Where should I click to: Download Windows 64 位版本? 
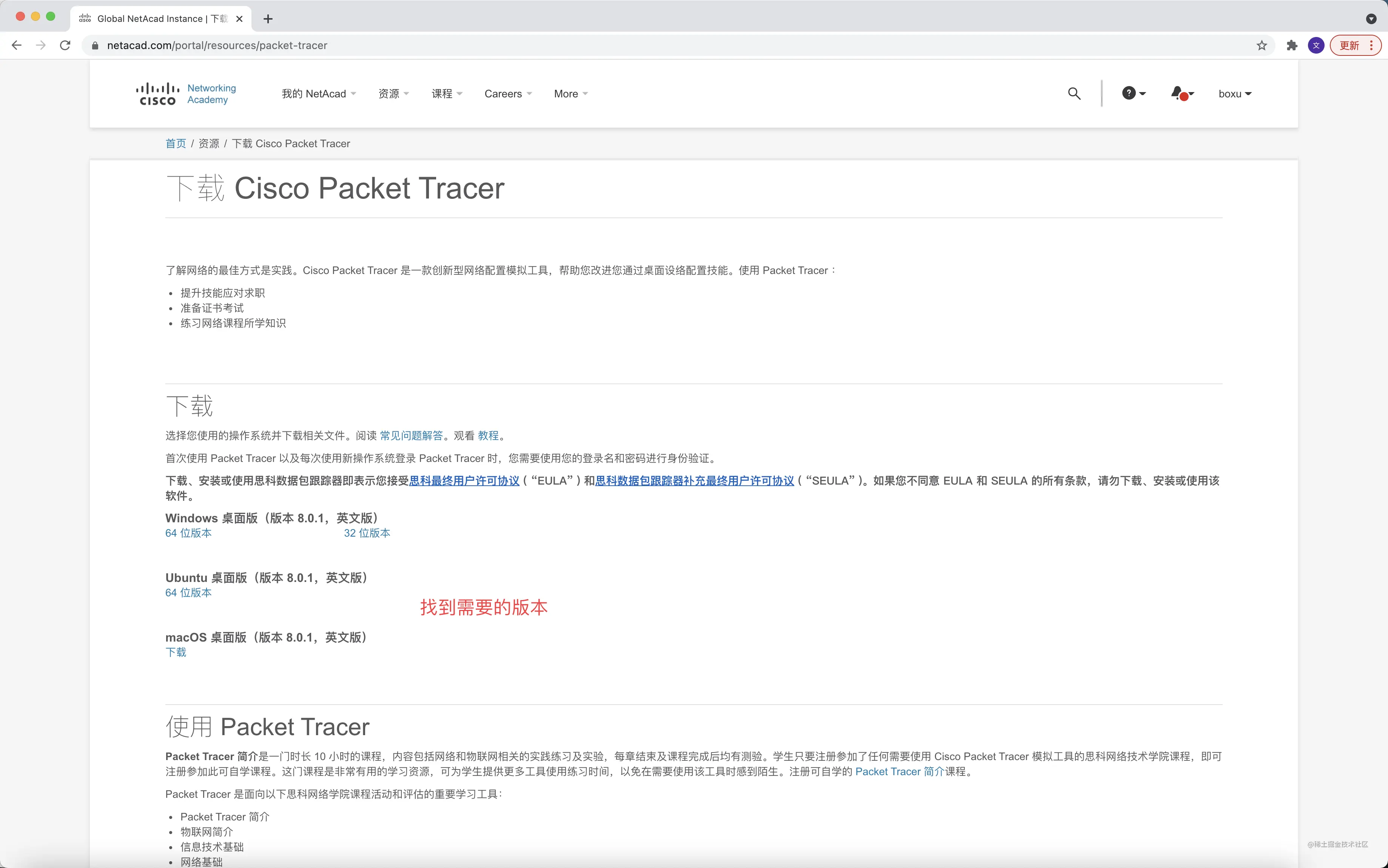pos(188,533)
